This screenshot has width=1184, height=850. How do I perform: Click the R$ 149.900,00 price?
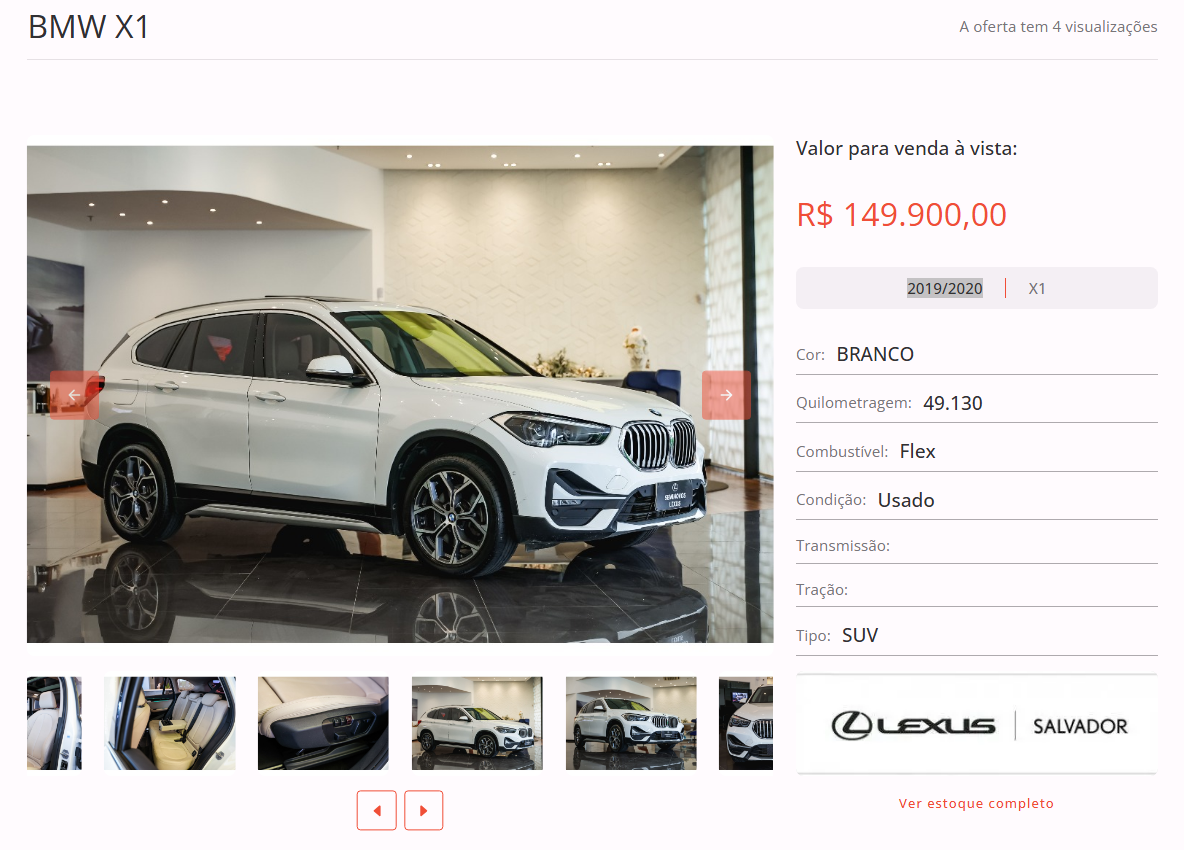point(902,215)
